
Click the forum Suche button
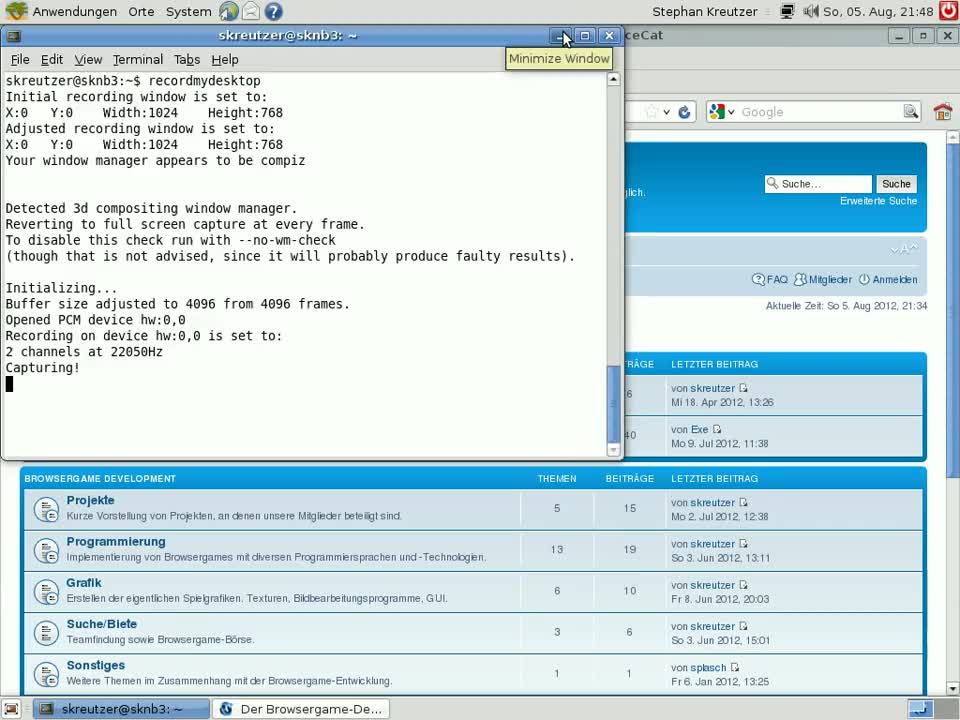(896, 184)
